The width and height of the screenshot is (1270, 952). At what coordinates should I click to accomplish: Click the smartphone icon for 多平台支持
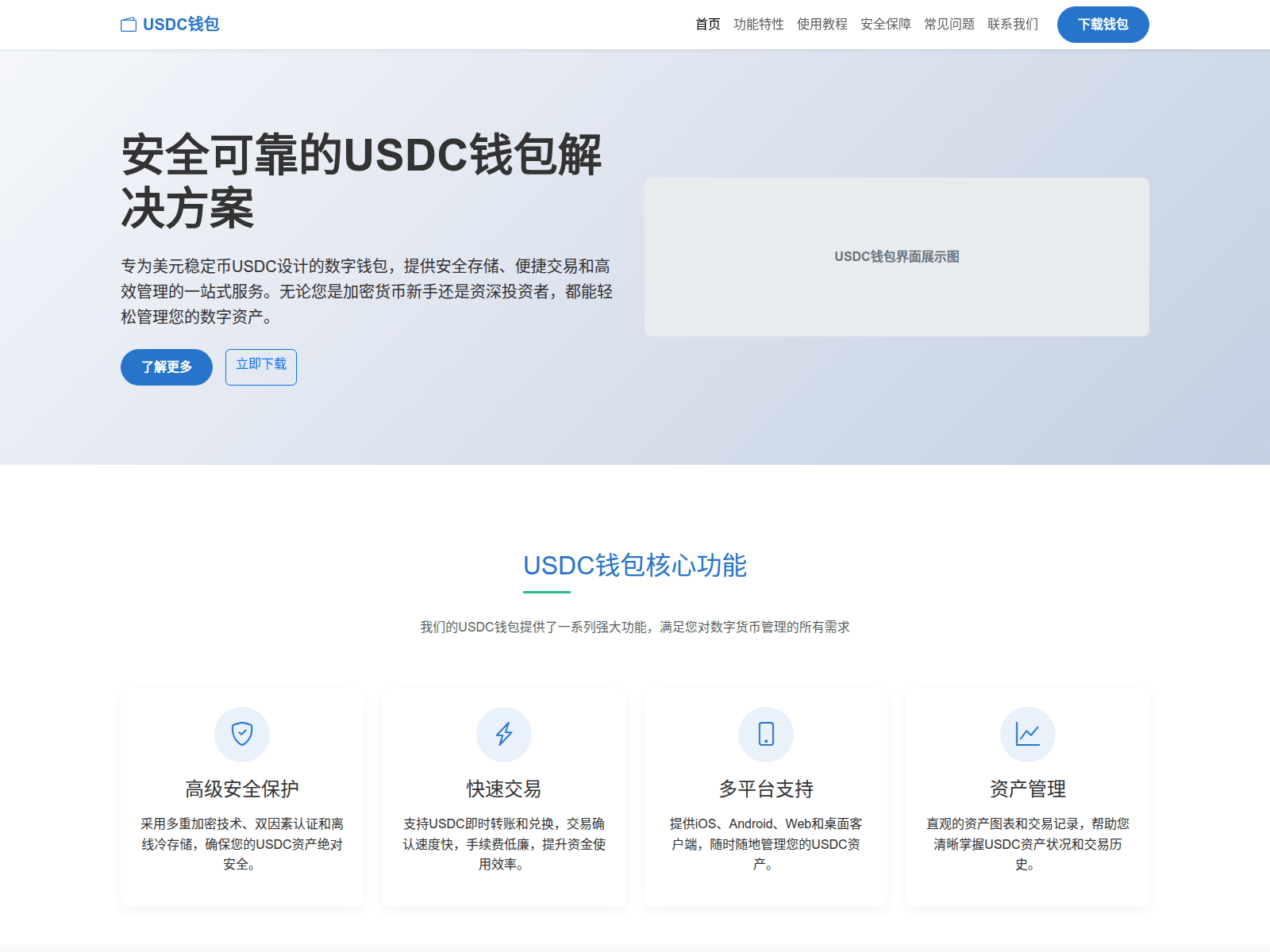click(765, 734)
